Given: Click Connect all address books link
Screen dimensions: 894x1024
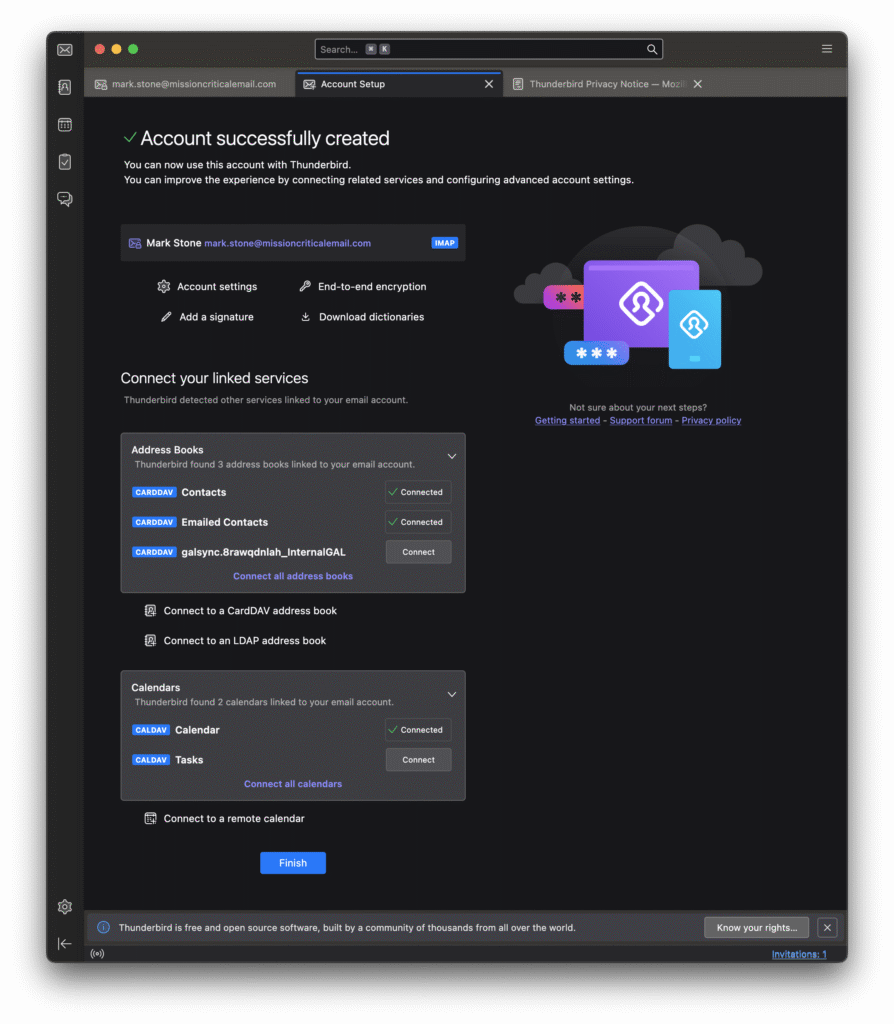Looking at the screenshot, I should (x=293, y=576).
